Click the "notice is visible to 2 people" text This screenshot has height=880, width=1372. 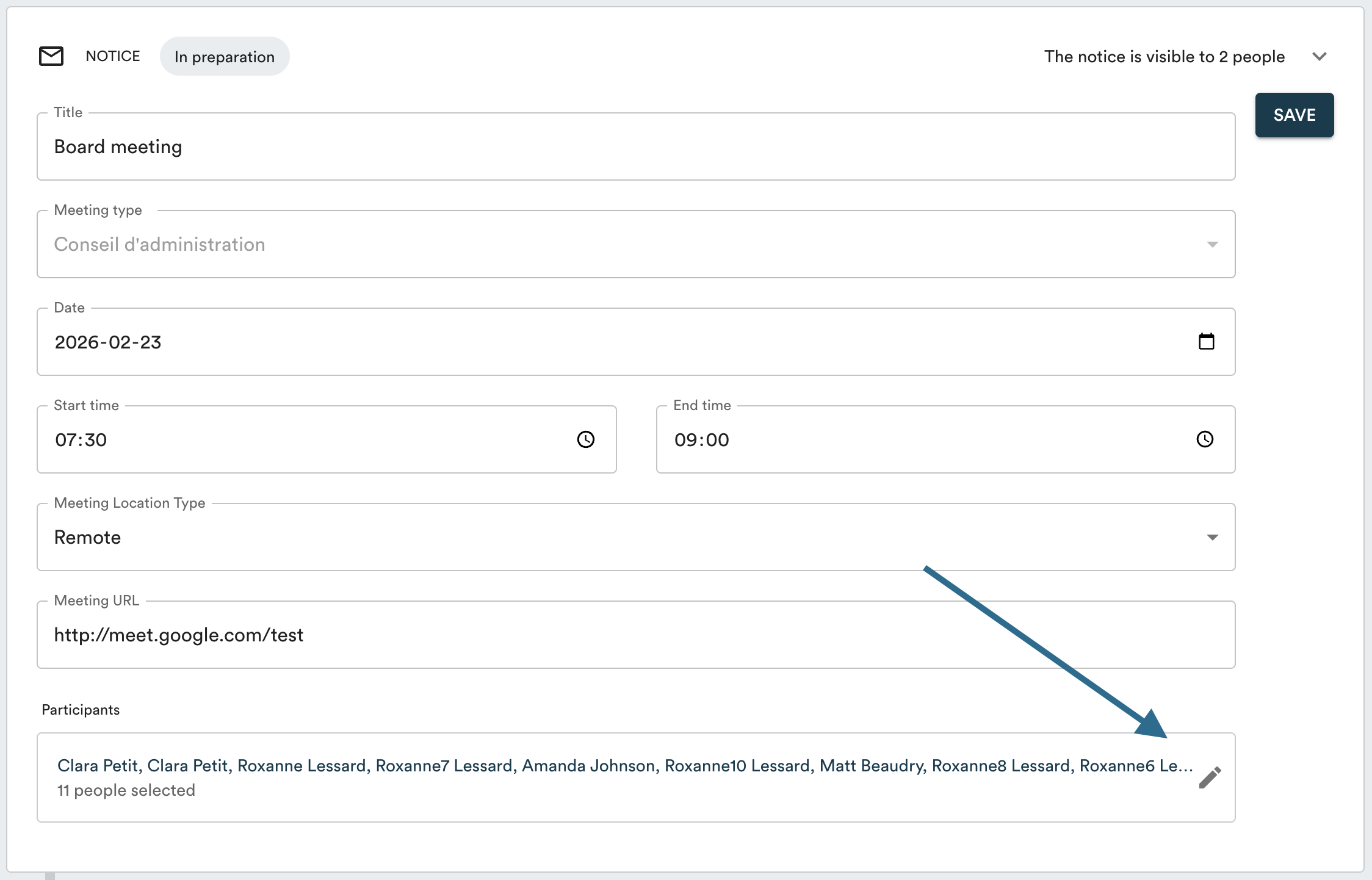tap(1164, 57)
